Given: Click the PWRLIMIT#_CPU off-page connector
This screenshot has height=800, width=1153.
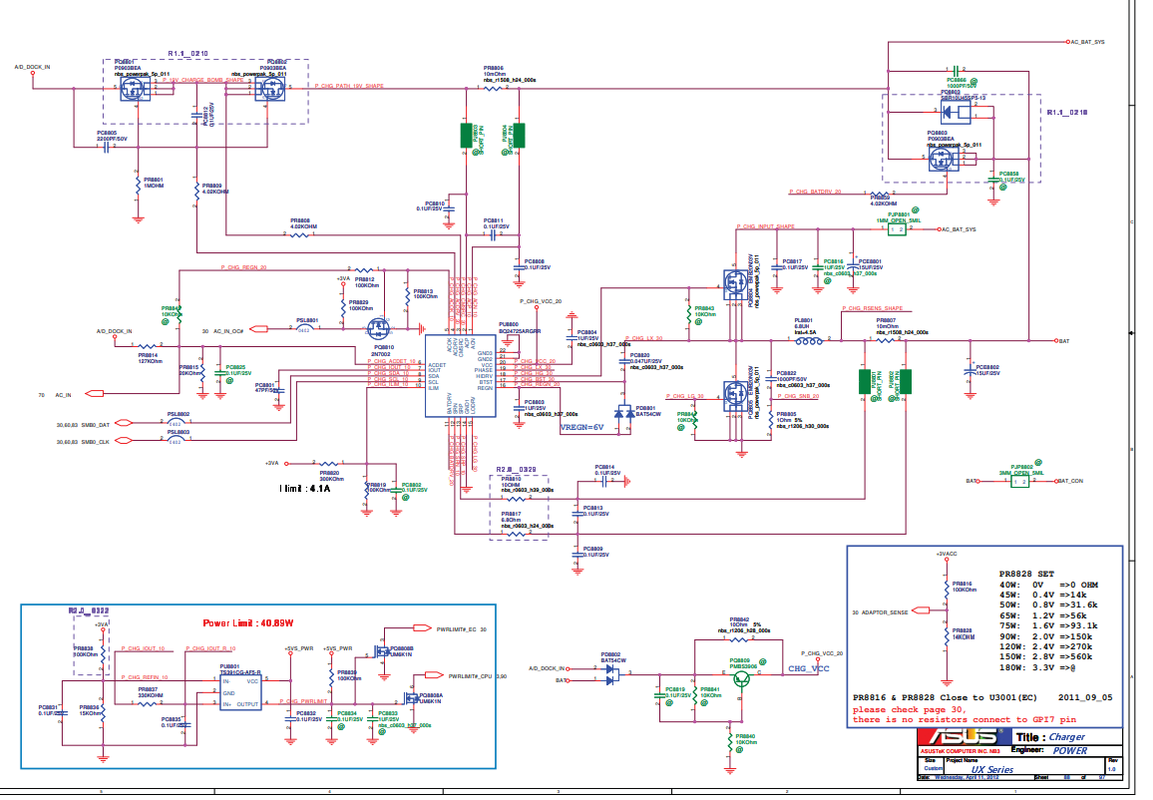Looking at the screenshot, I should (435, 675).
